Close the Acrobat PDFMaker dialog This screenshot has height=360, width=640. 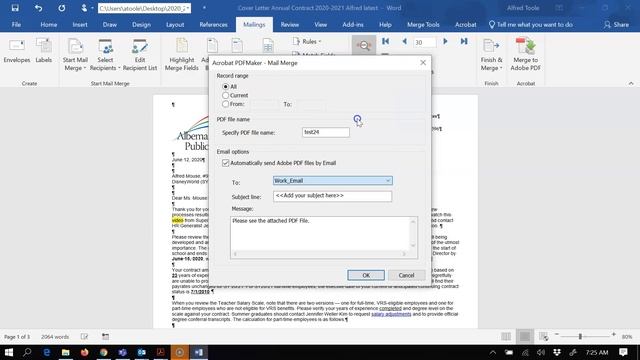[423, 62]
